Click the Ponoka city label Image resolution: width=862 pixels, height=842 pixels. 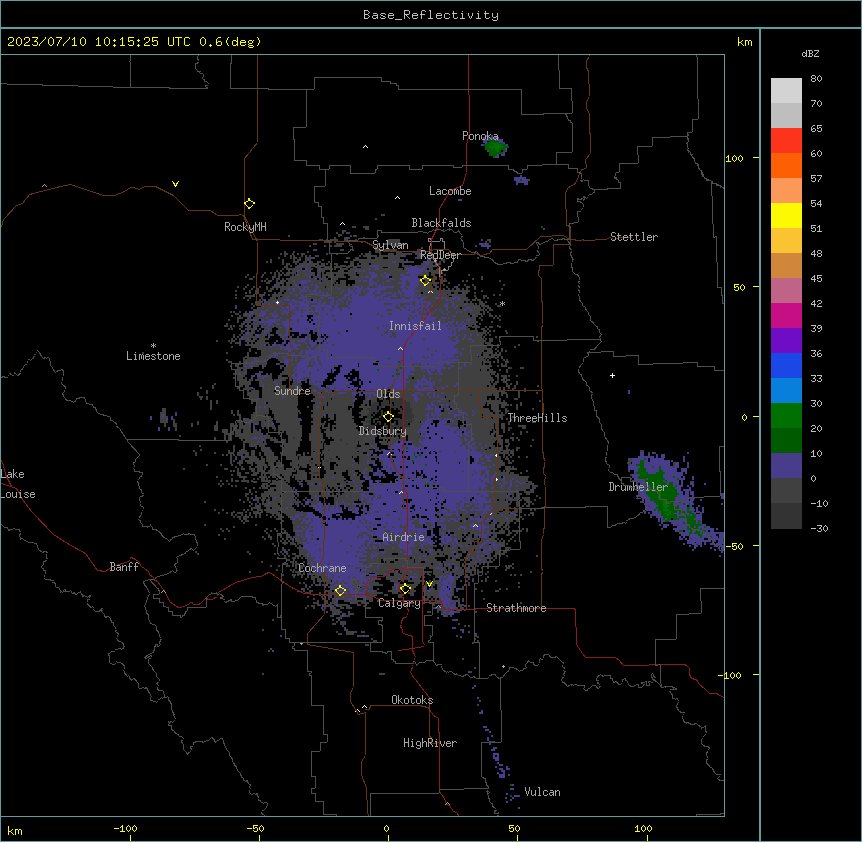(480, 136)
